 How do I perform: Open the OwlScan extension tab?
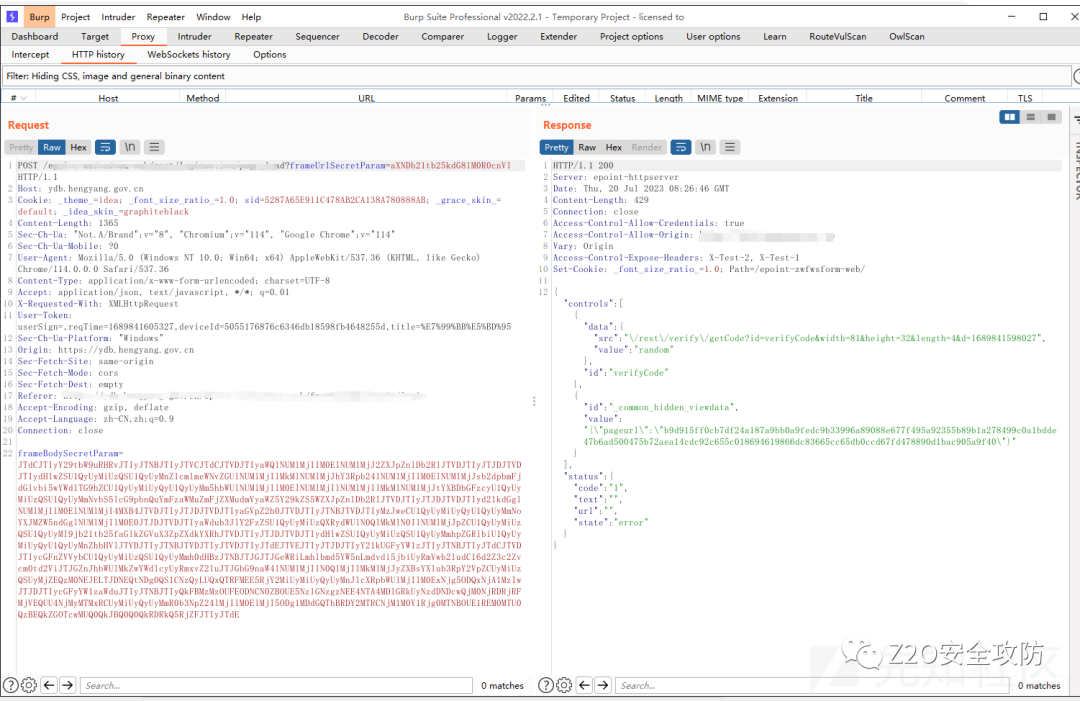tap(906, 36)
